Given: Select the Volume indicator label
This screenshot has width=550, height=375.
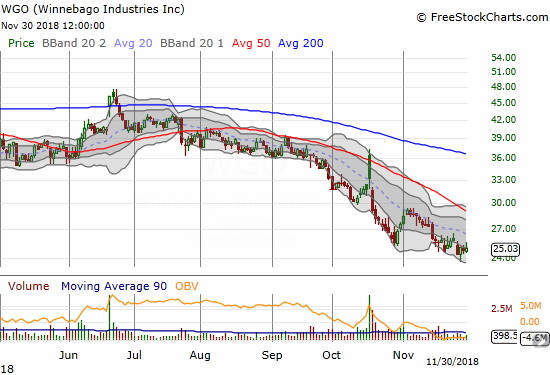Looking at the screenshot, I should coord(29,286).
